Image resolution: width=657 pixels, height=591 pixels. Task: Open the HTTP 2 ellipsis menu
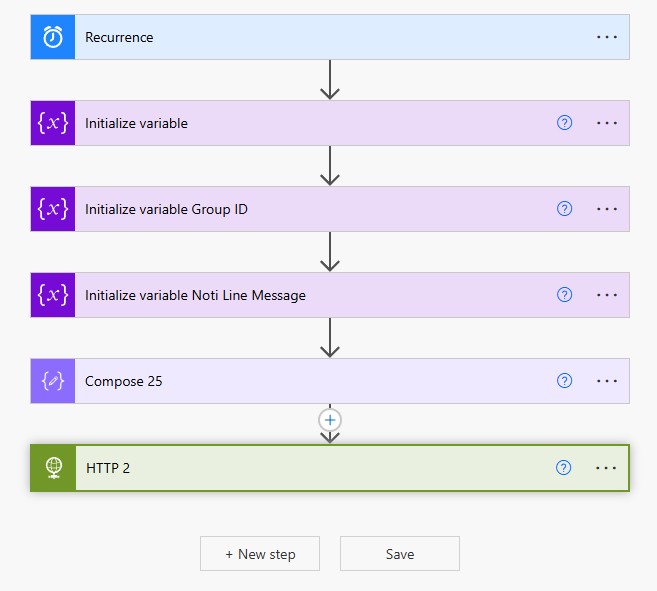tap(607, 468)
